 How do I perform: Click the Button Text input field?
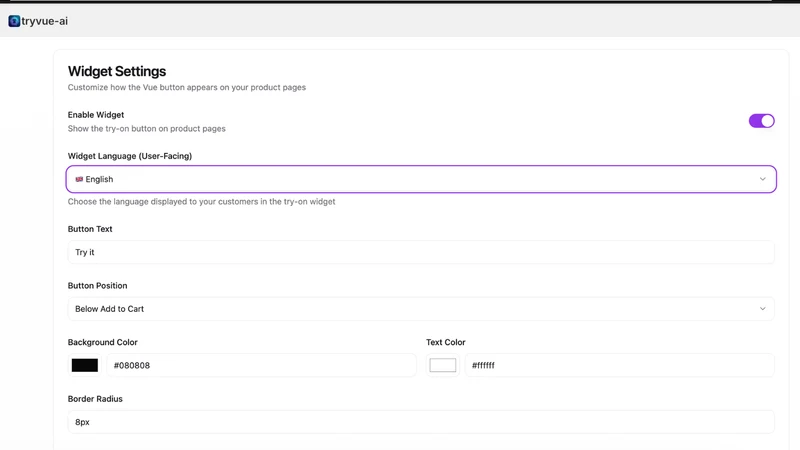[421, 252]
